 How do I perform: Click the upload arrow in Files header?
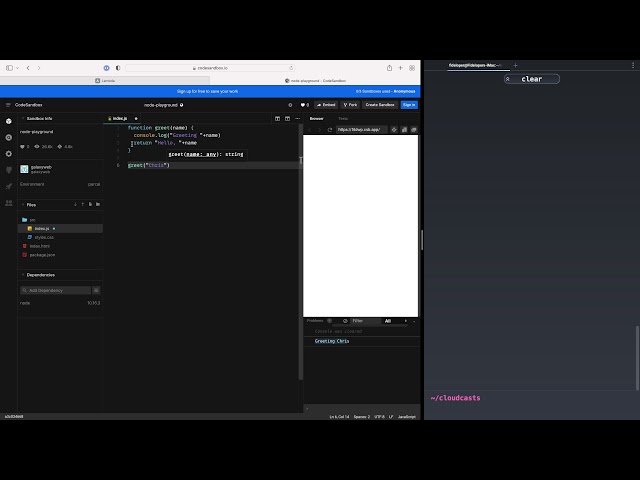point(83,204)
